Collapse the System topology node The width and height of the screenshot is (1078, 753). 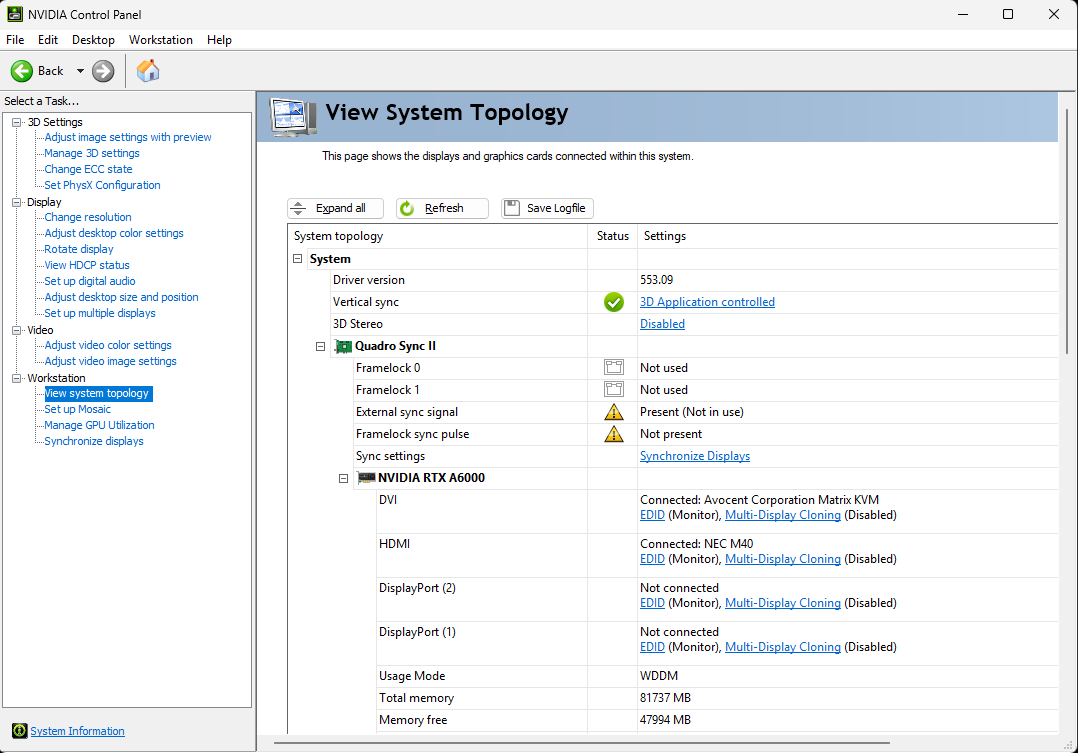click(x=298, y=259)
